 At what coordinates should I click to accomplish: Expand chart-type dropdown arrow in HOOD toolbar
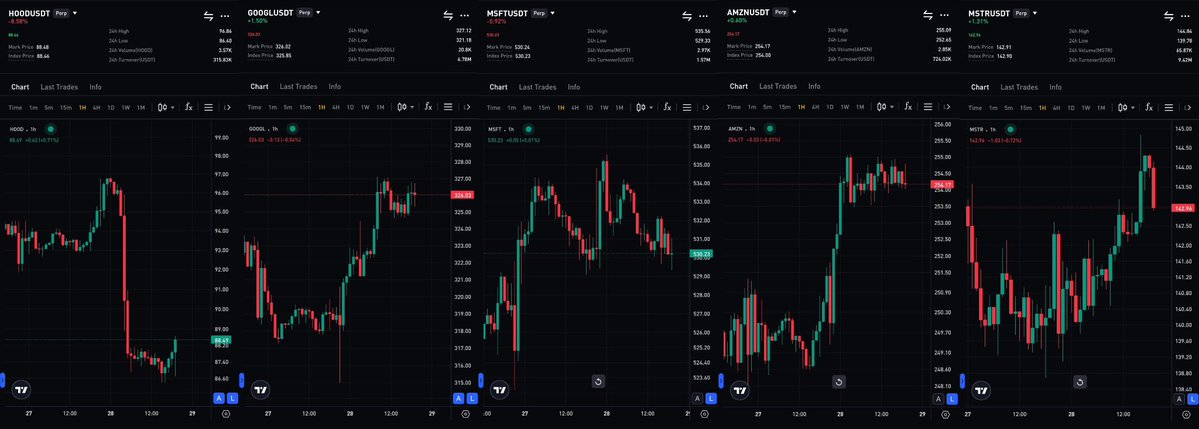tap(172, 108)
